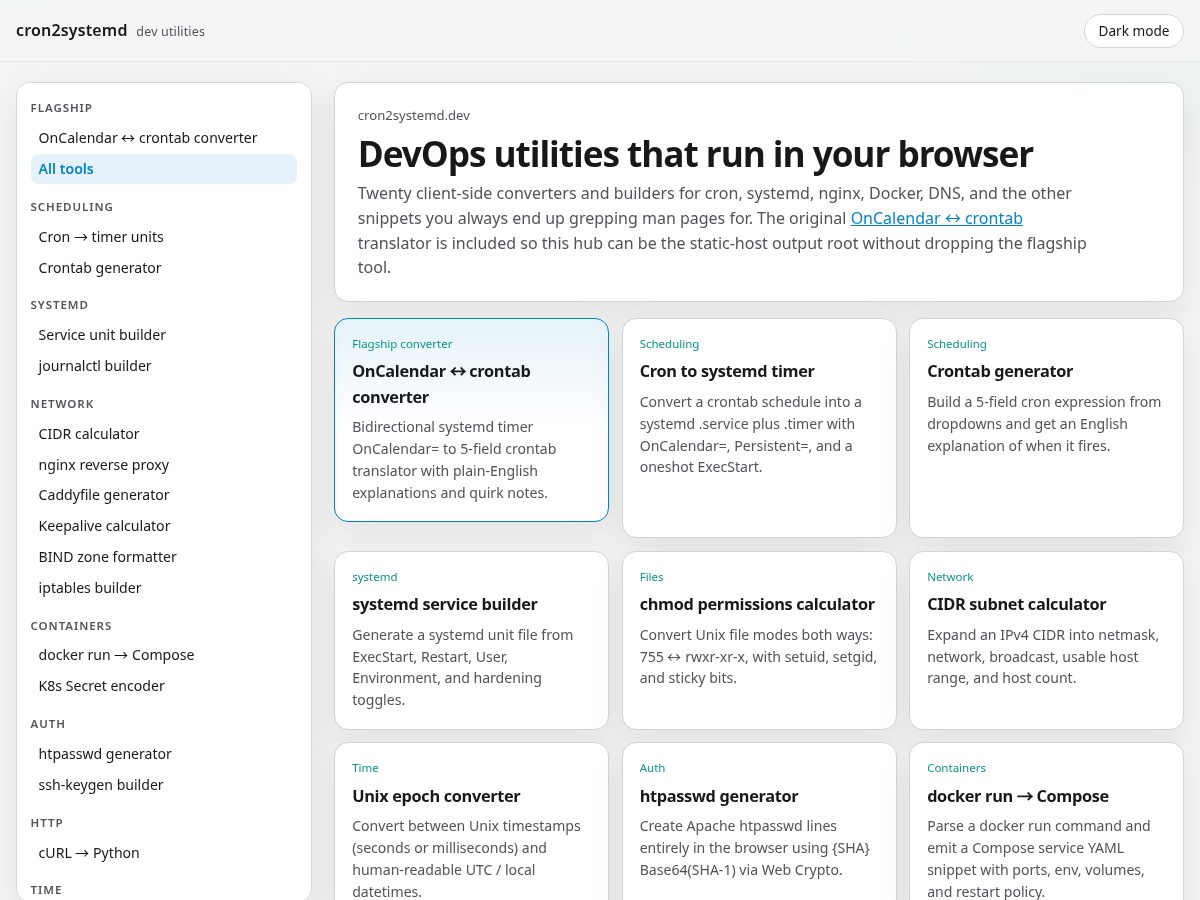Select CIDR calculator in sidebar

pyautogui.click(x=164, y=434)
